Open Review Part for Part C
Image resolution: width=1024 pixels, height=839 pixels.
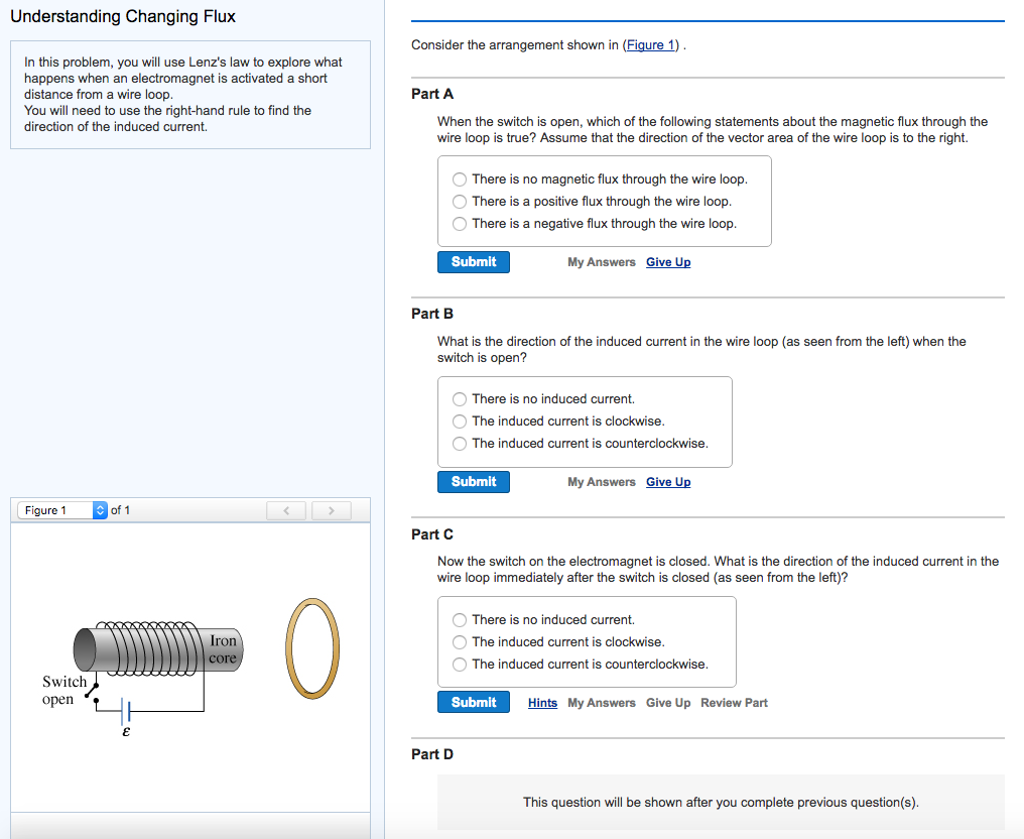point(734,703)
